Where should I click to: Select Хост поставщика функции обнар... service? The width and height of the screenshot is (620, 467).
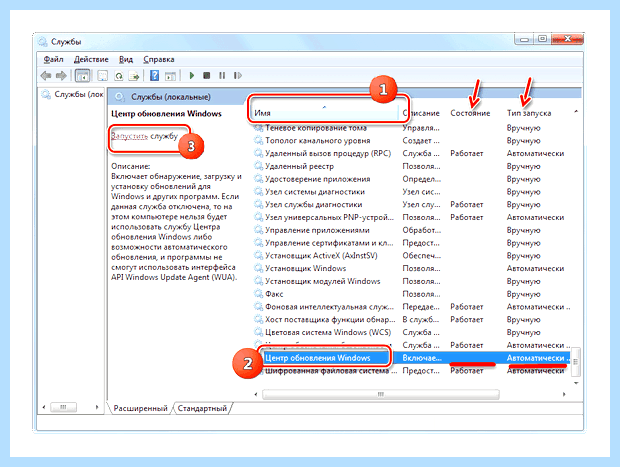point(330,320)
